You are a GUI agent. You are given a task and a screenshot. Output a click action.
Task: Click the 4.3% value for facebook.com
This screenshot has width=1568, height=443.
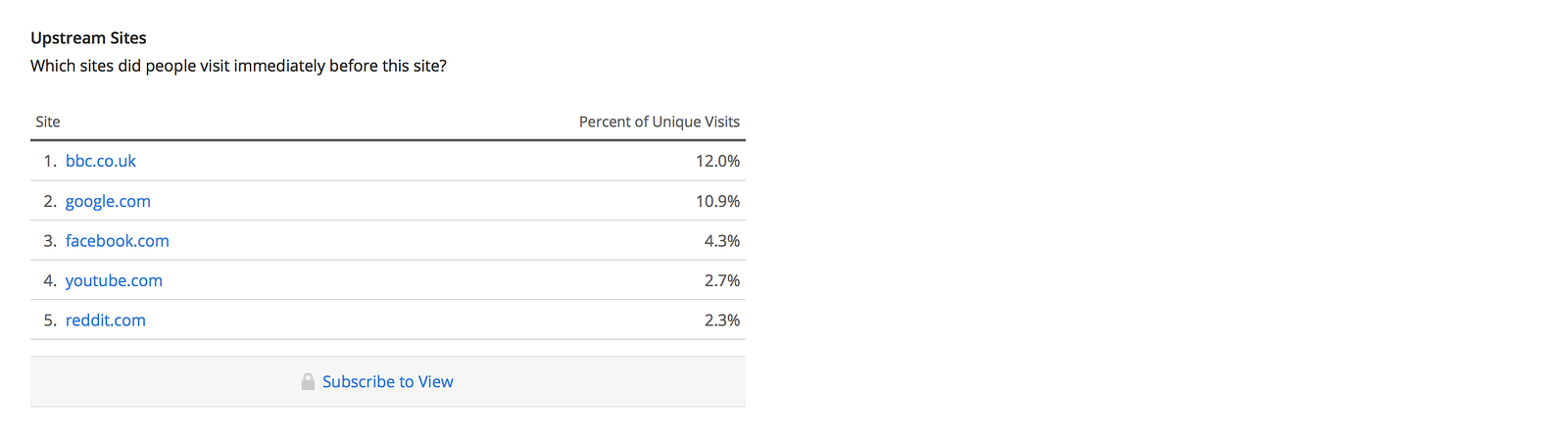(x=721, y=241)
